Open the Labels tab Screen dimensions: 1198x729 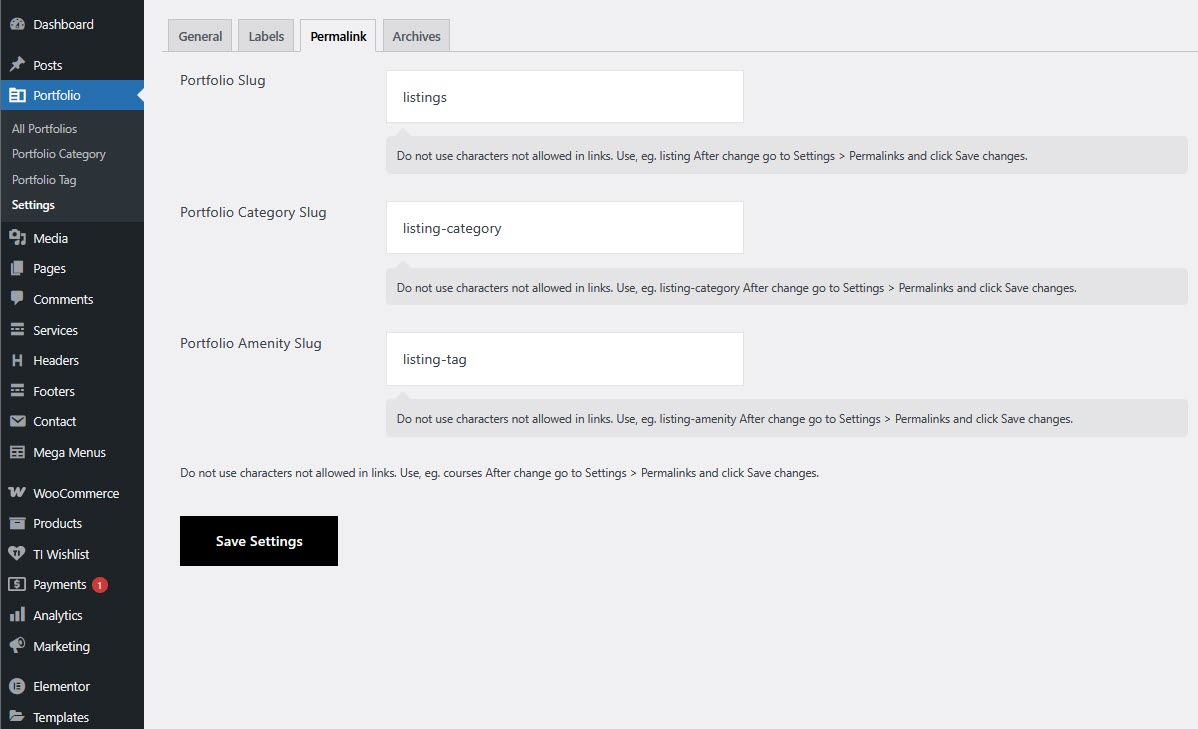pos(266,36)
